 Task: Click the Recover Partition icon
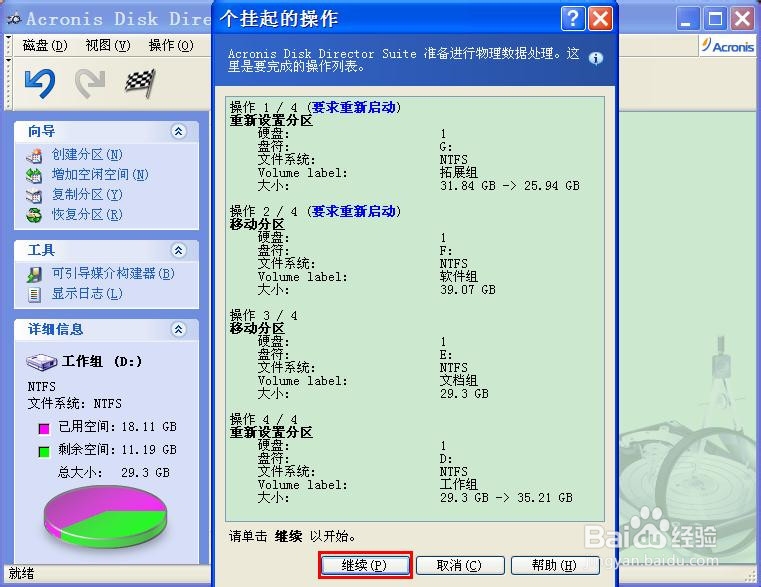(x=34, y=215)
